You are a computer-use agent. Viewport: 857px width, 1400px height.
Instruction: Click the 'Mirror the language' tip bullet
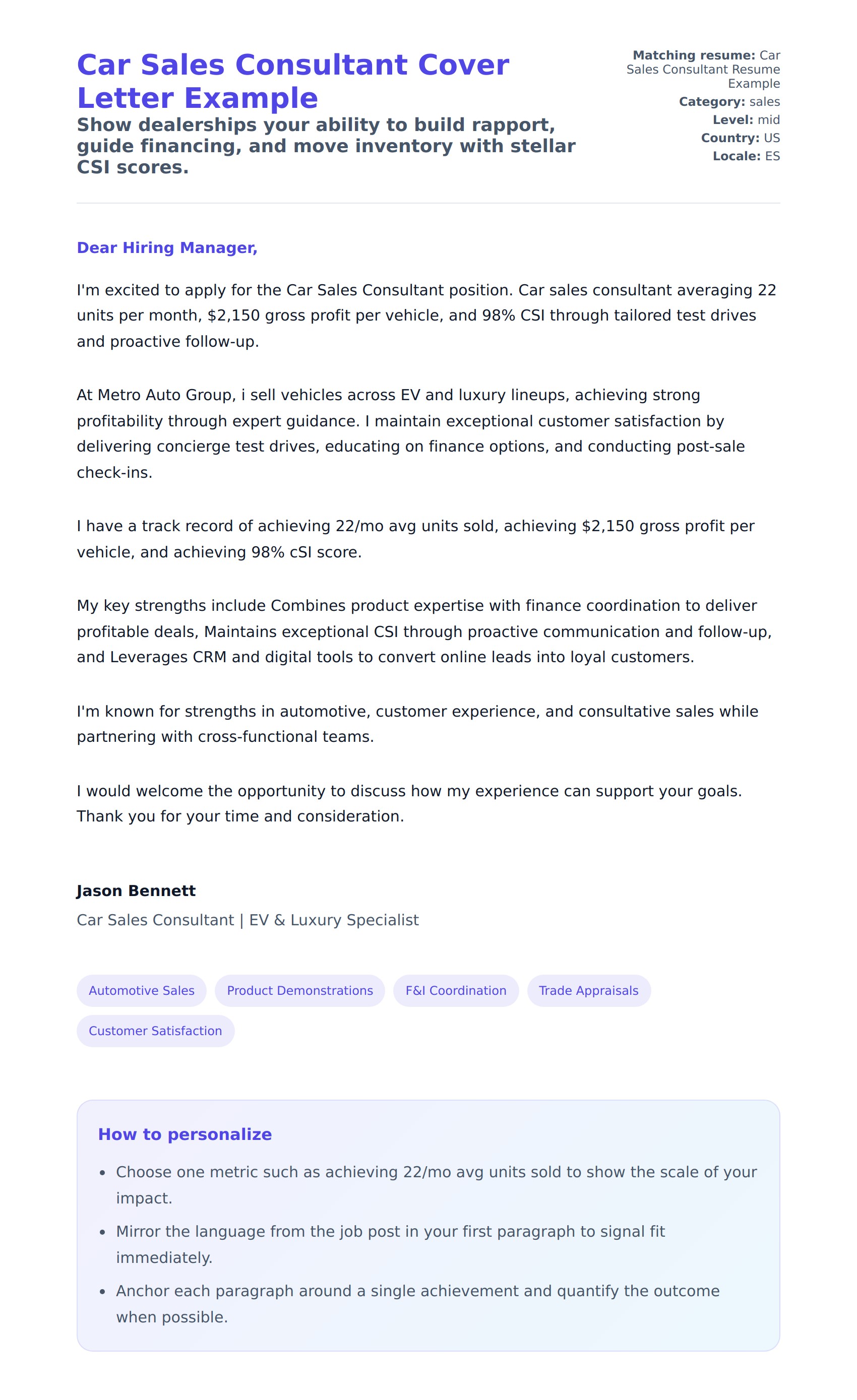tap(390, 1244)
